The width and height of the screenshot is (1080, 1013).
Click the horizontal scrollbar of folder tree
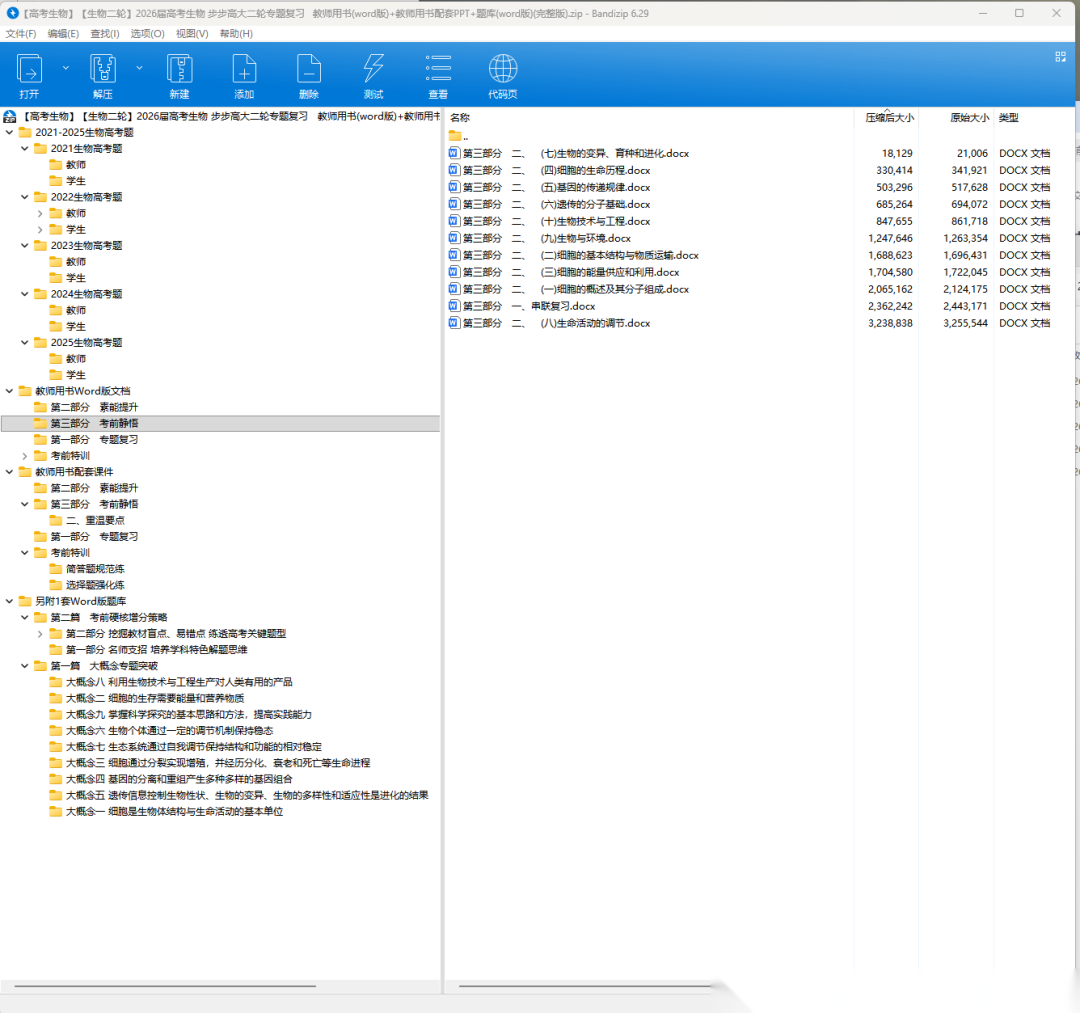click(x=165, y=986)
